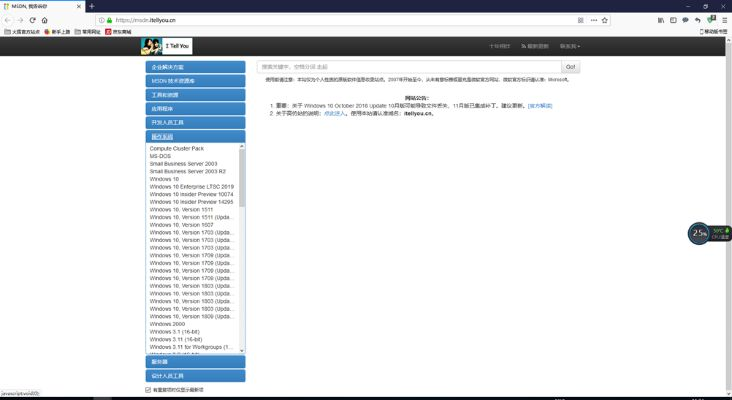The image size is (732, 400).
Task: Open the 京东商城 bookmark
Action: 118,32
